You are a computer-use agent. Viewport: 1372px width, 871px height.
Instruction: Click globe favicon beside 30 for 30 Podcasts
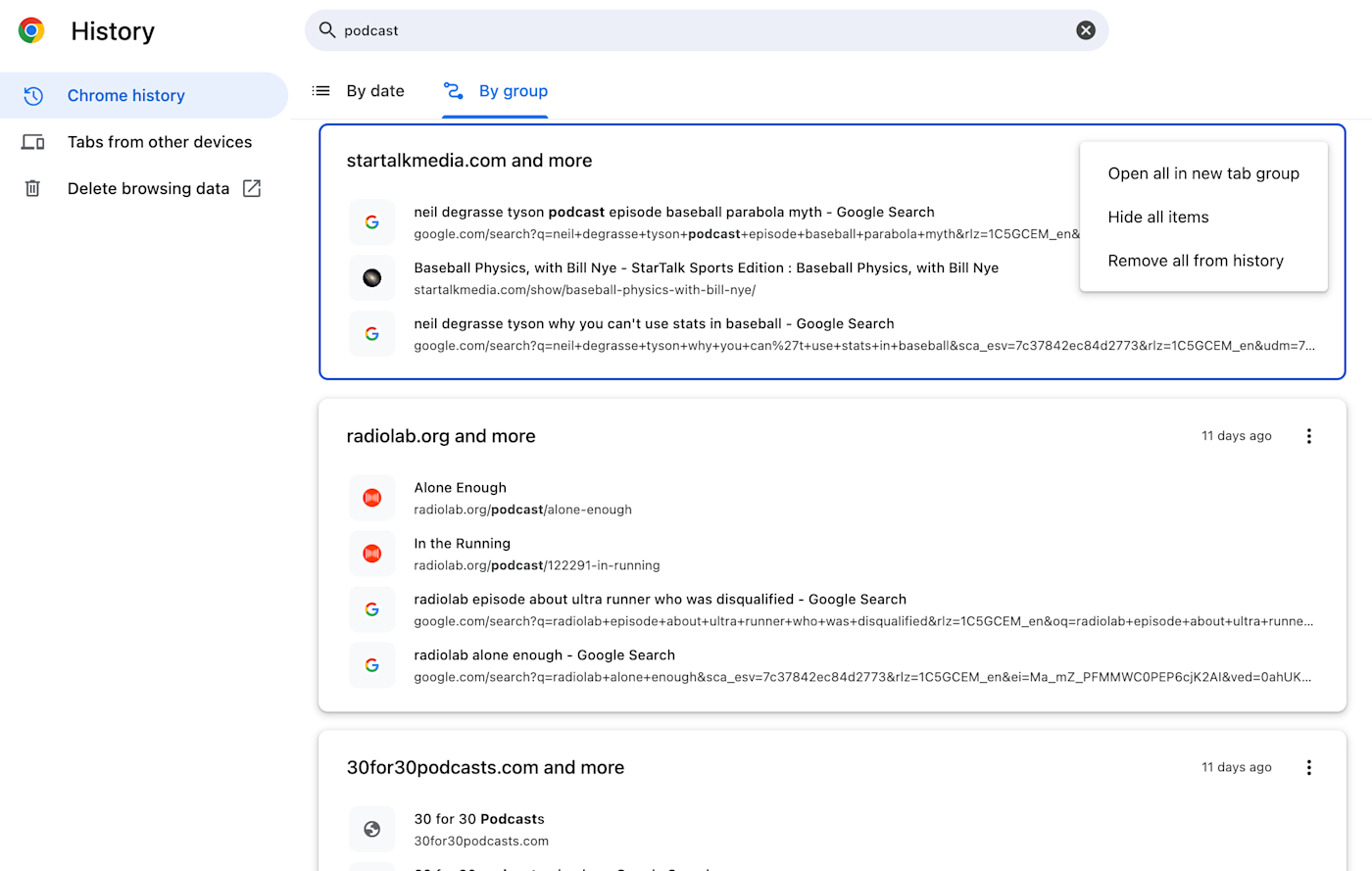point(372,829)
